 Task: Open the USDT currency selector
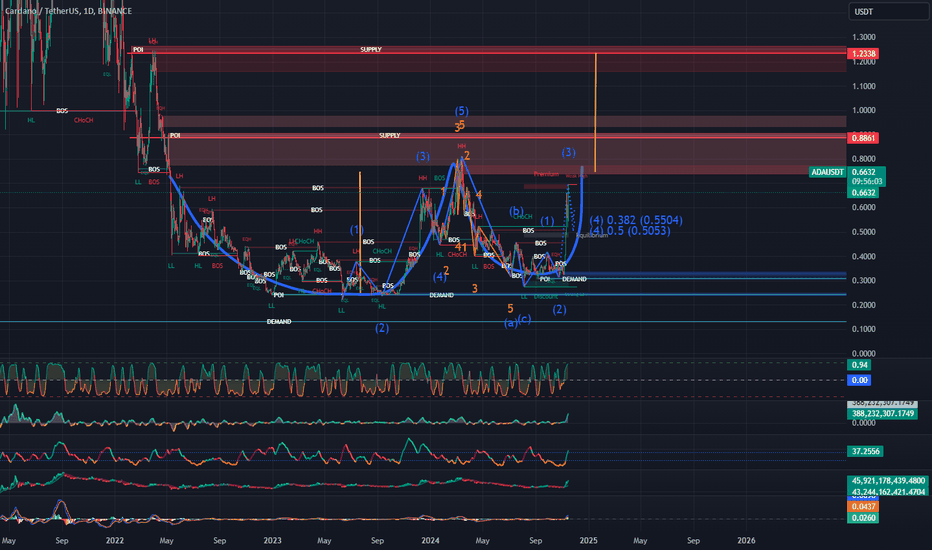pos(888,11)
